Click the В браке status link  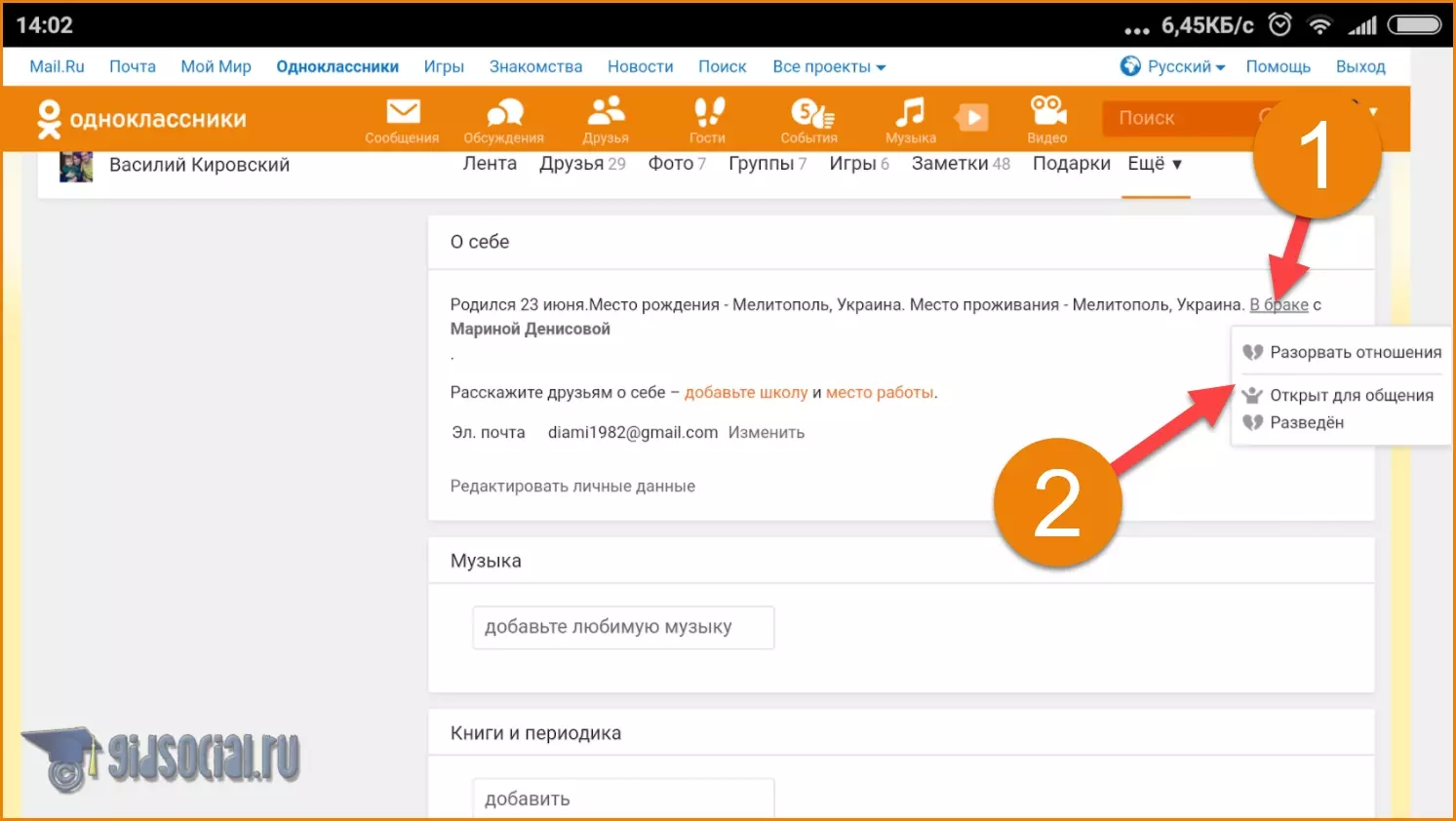point(1279,305)
